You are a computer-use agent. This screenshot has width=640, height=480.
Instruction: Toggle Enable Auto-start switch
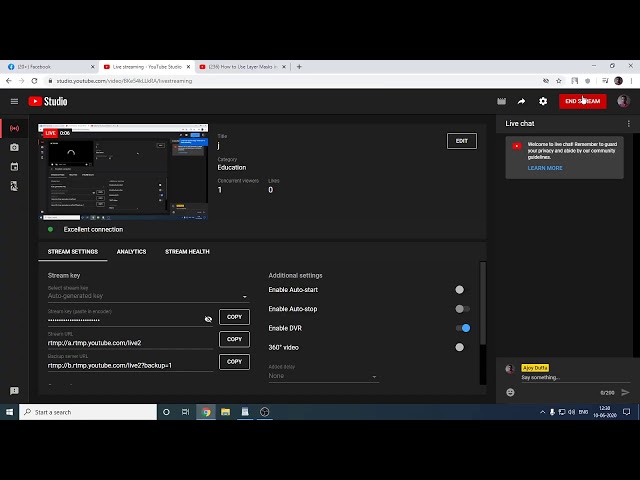(462, 289)
